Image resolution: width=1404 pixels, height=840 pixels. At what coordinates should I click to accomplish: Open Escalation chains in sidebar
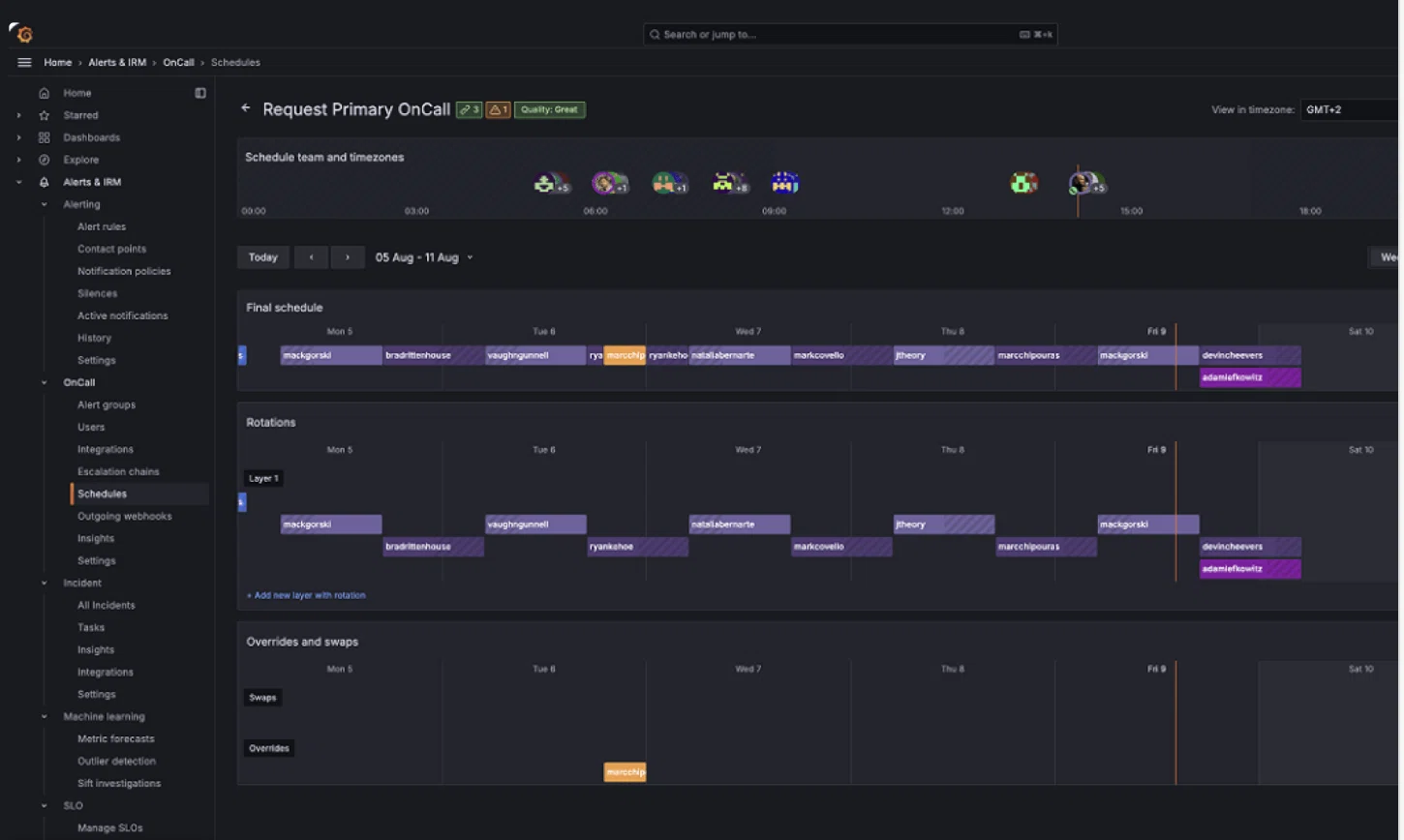[x=118, y=471]
